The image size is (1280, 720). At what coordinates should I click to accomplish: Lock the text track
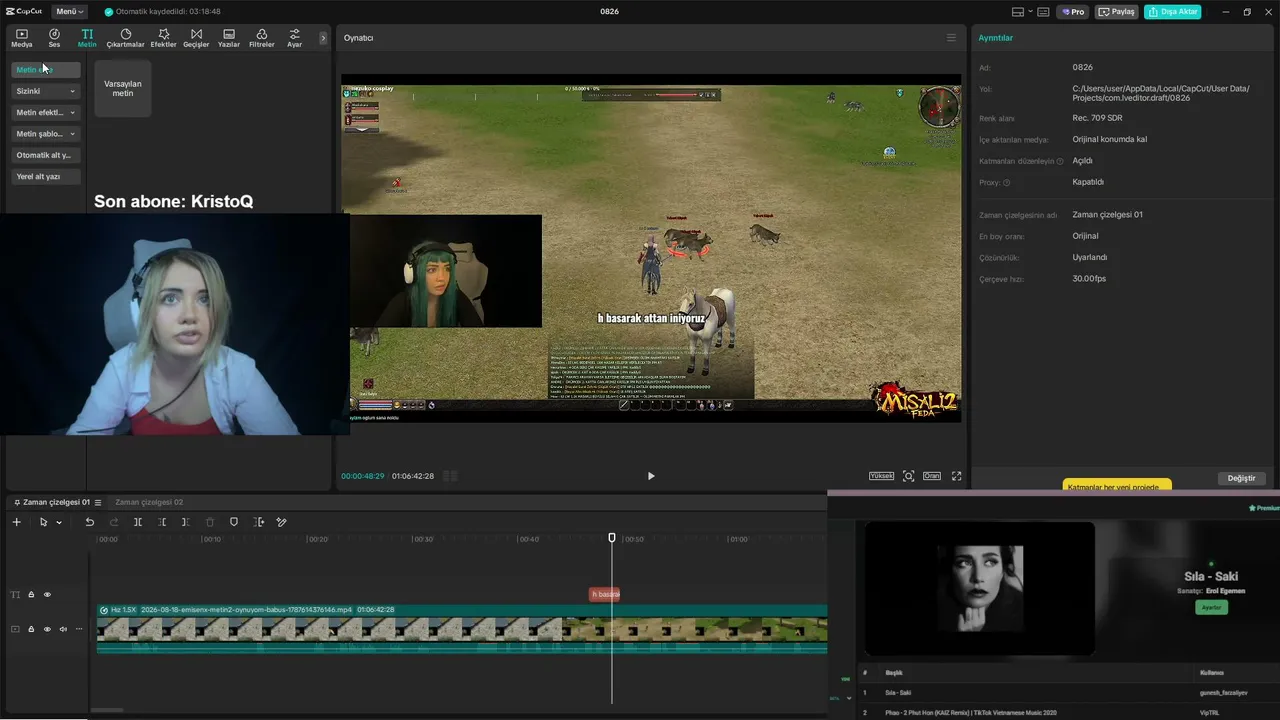click(31, 595)
